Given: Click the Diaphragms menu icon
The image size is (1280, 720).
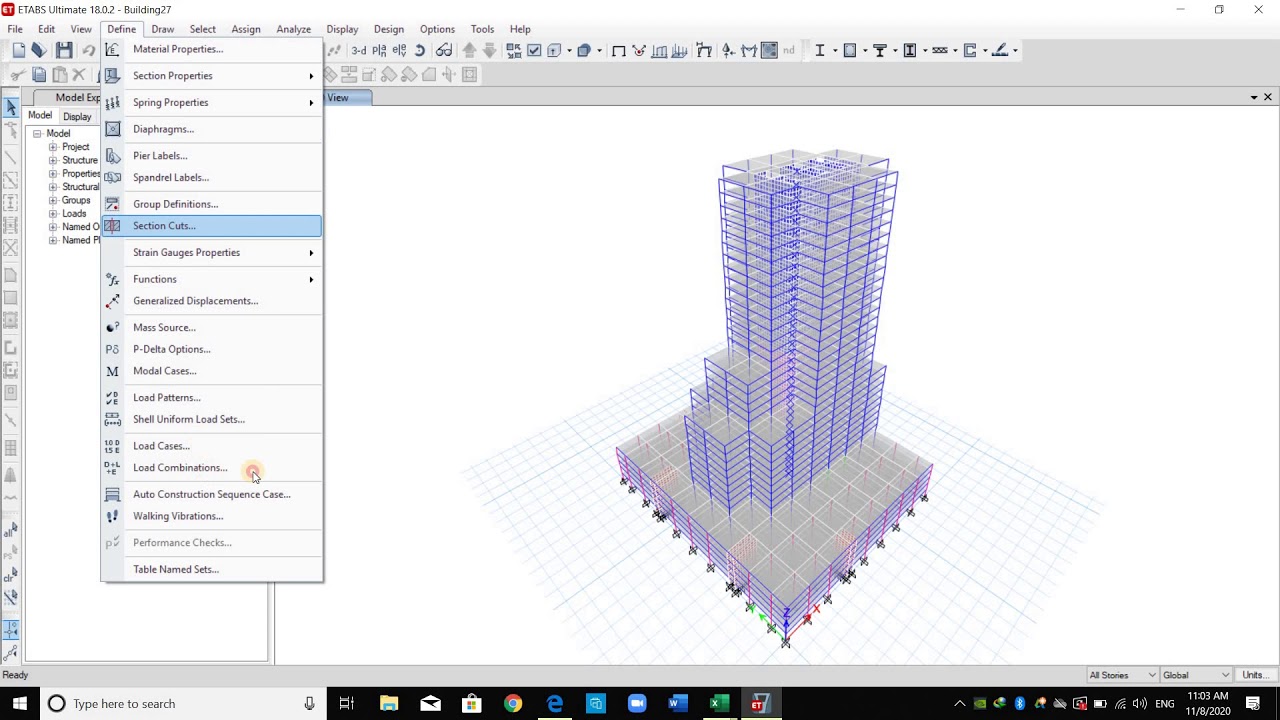Looking at the screenshot, I should [x=113, y=129].
